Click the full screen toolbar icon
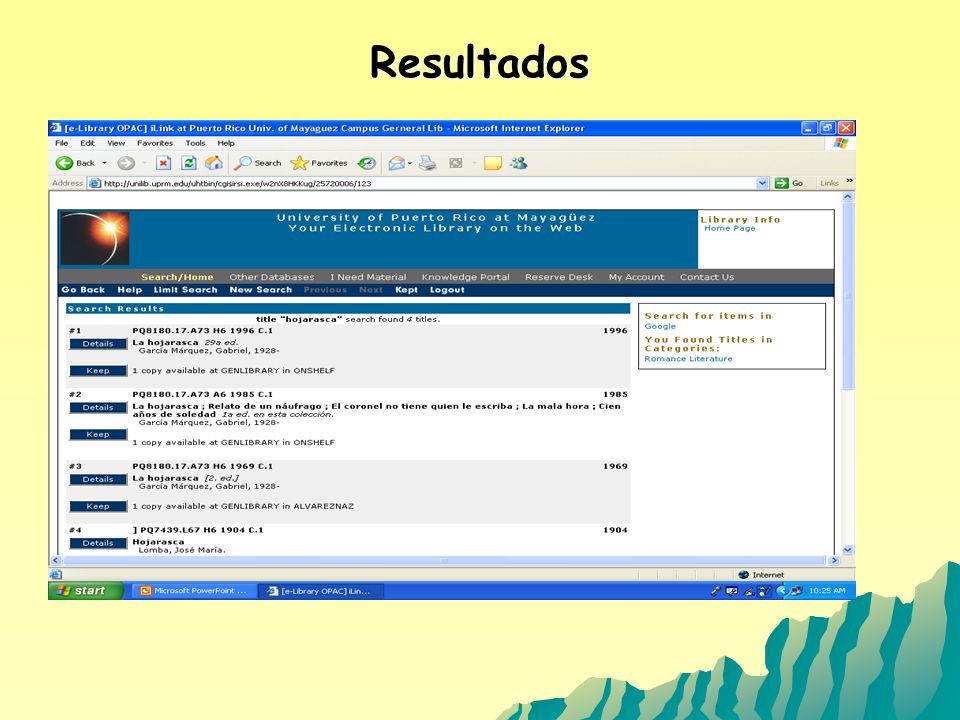The width and height of the screenshot is (960, 720). click(x=456, y=163)
